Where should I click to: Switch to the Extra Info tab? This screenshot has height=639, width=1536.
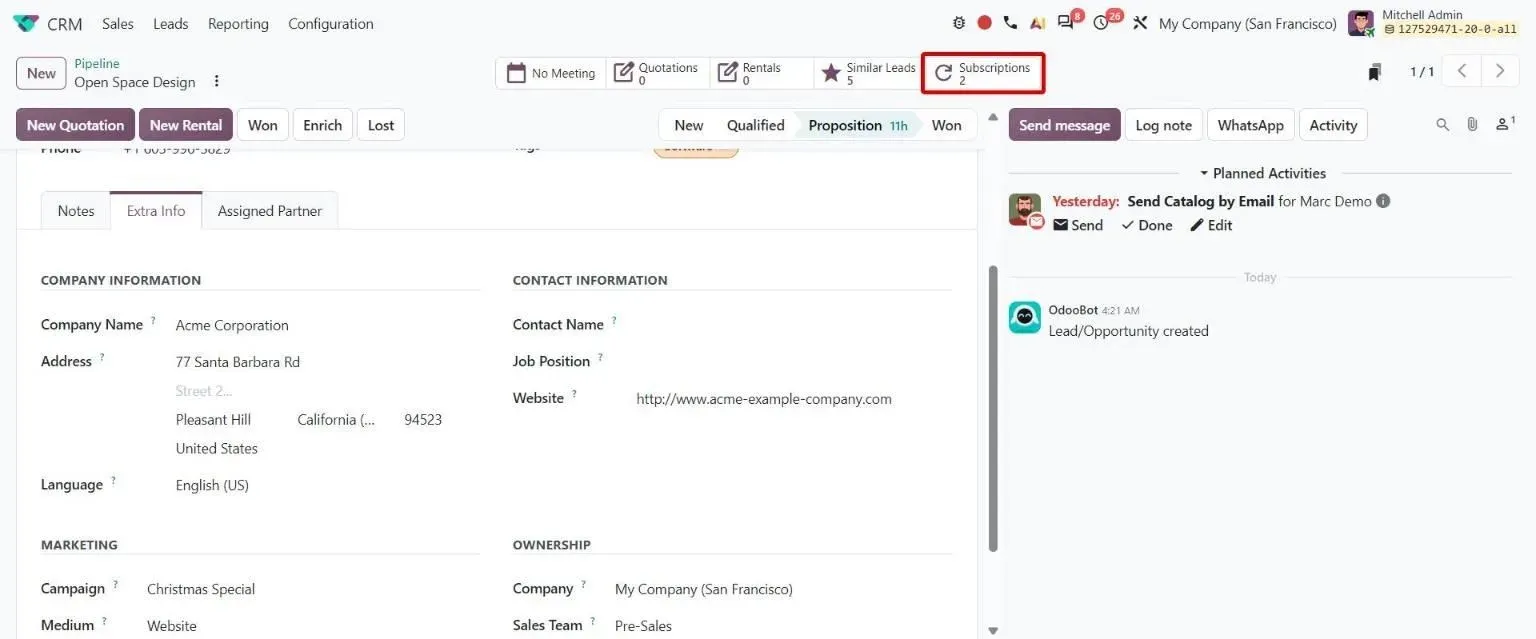[156, 211]
